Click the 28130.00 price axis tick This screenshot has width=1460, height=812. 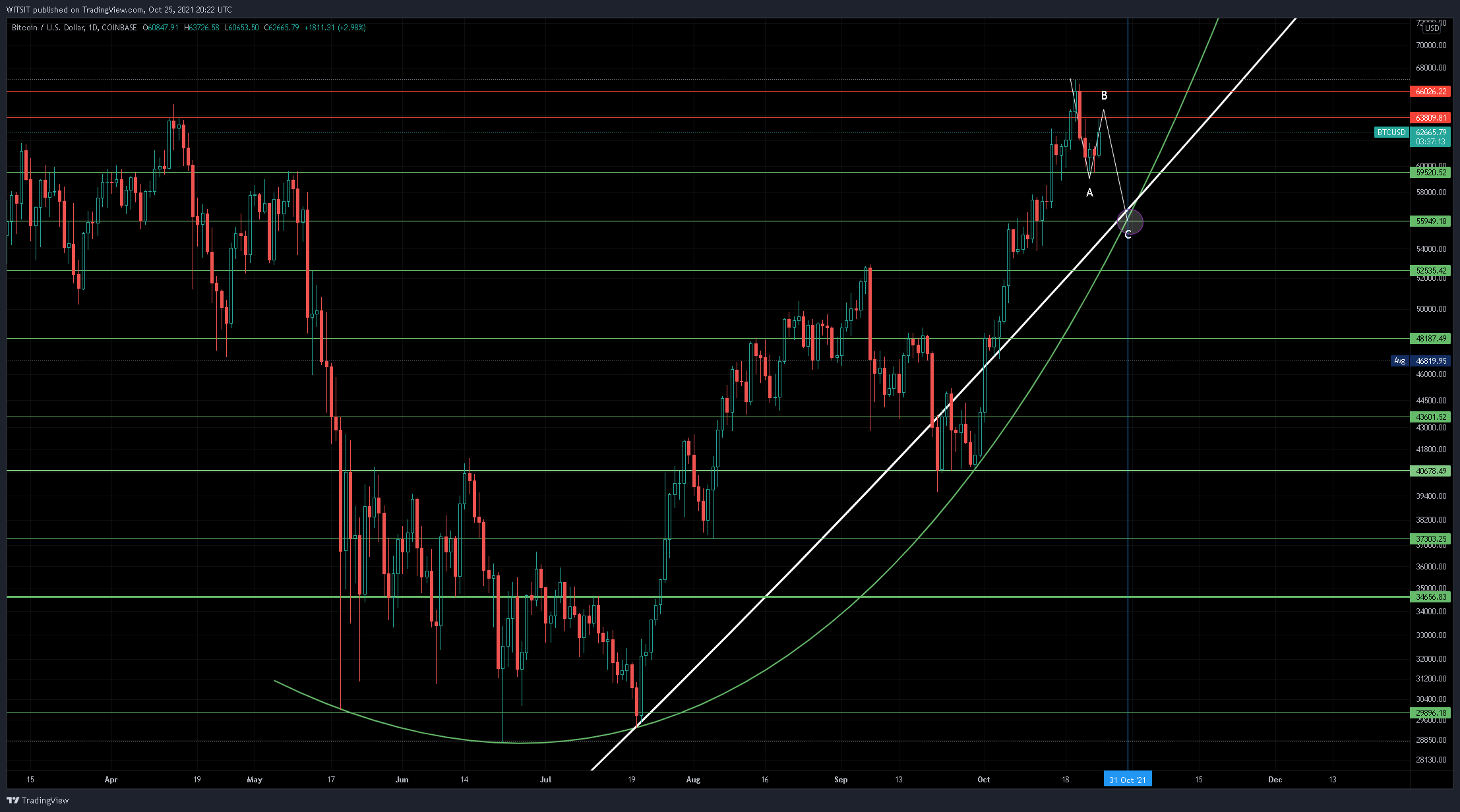[1431, 760]
